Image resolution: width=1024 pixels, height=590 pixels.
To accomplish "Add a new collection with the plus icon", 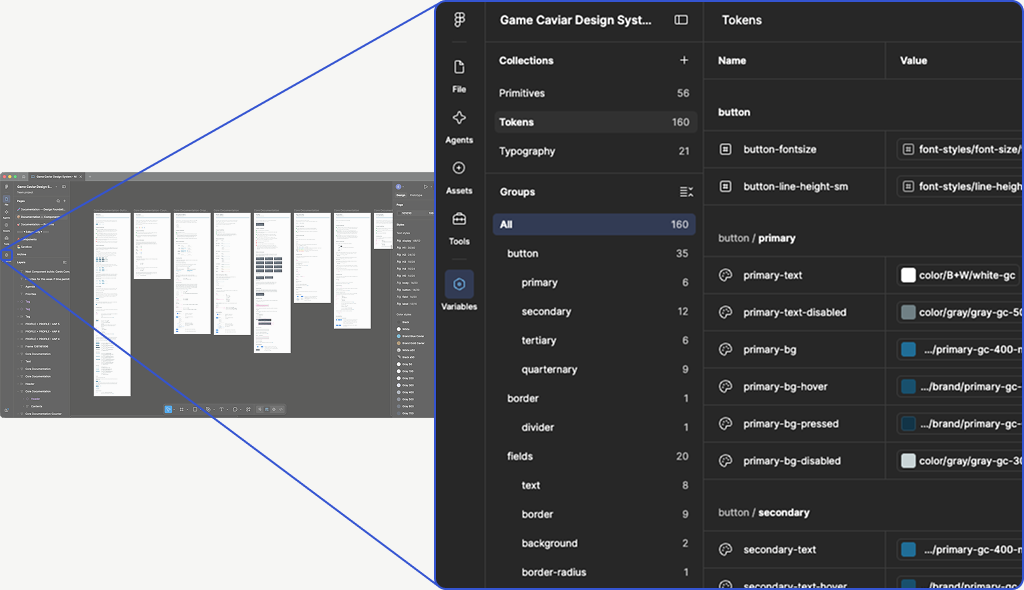I will point(684,60).
